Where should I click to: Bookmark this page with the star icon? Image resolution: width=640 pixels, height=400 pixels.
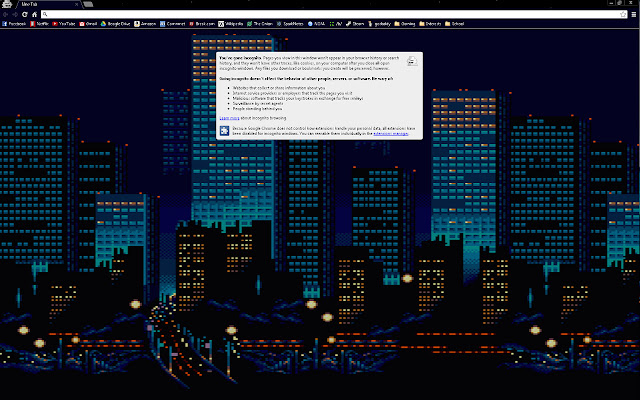(623, 14)
